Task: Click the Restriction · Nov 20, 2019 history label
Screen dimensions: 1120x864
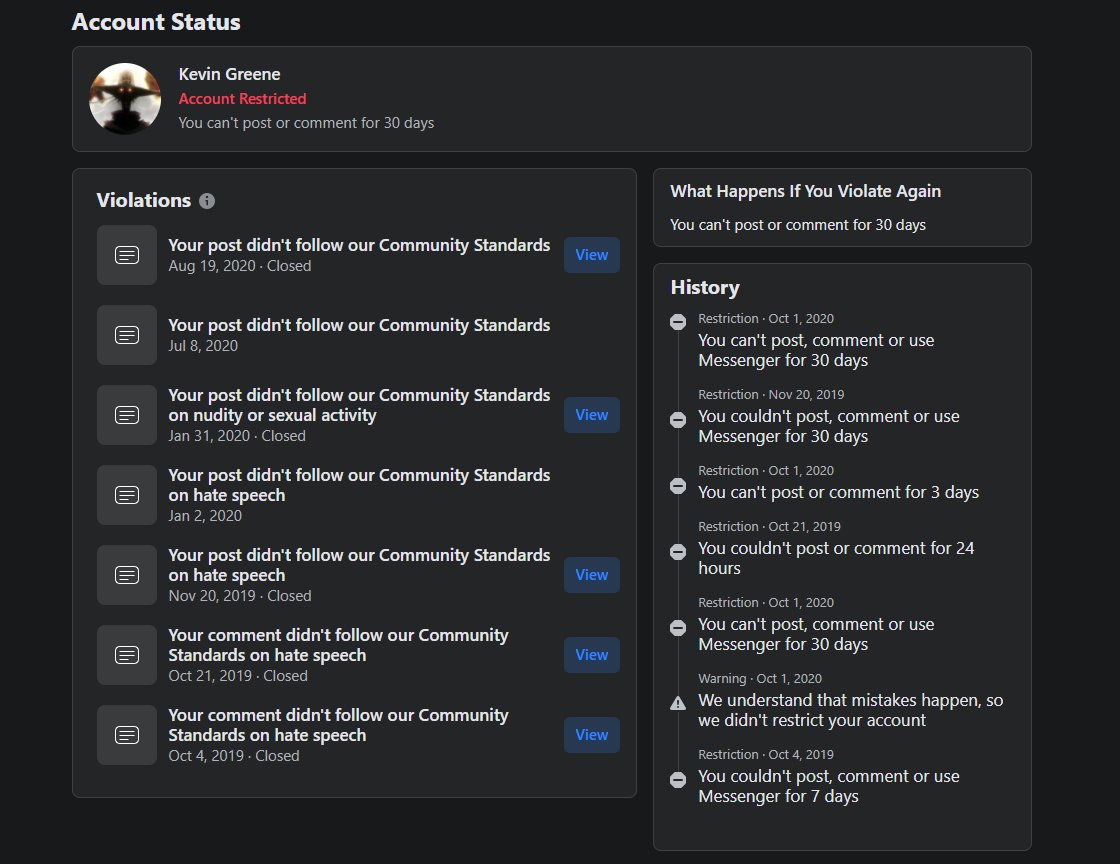Action: tap(771, 394)
